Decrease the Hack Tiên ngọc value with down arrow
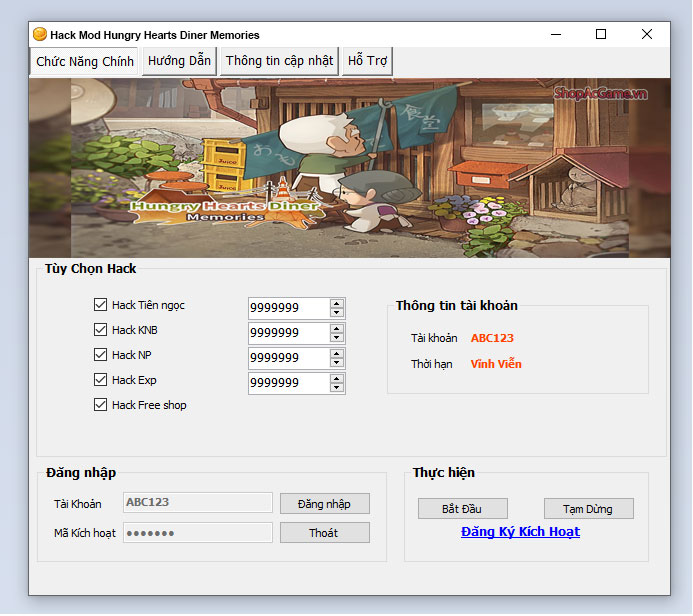The height and width of the screenshot is (616, 693). pos(337,313)
